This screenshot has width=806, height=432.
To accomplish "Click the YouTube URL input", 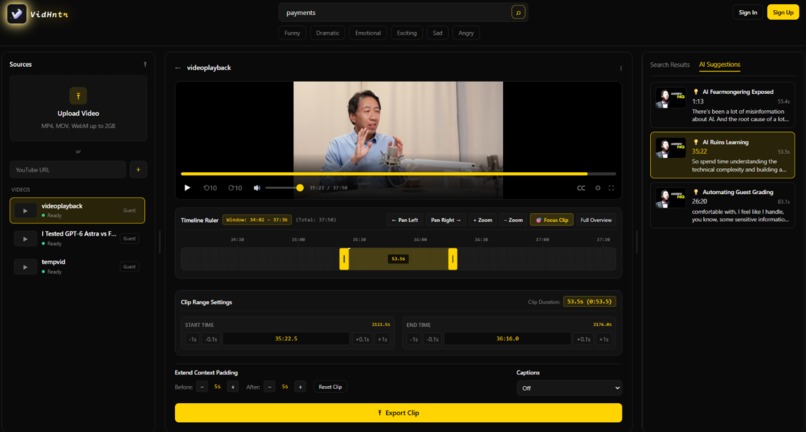I will 68,169.
